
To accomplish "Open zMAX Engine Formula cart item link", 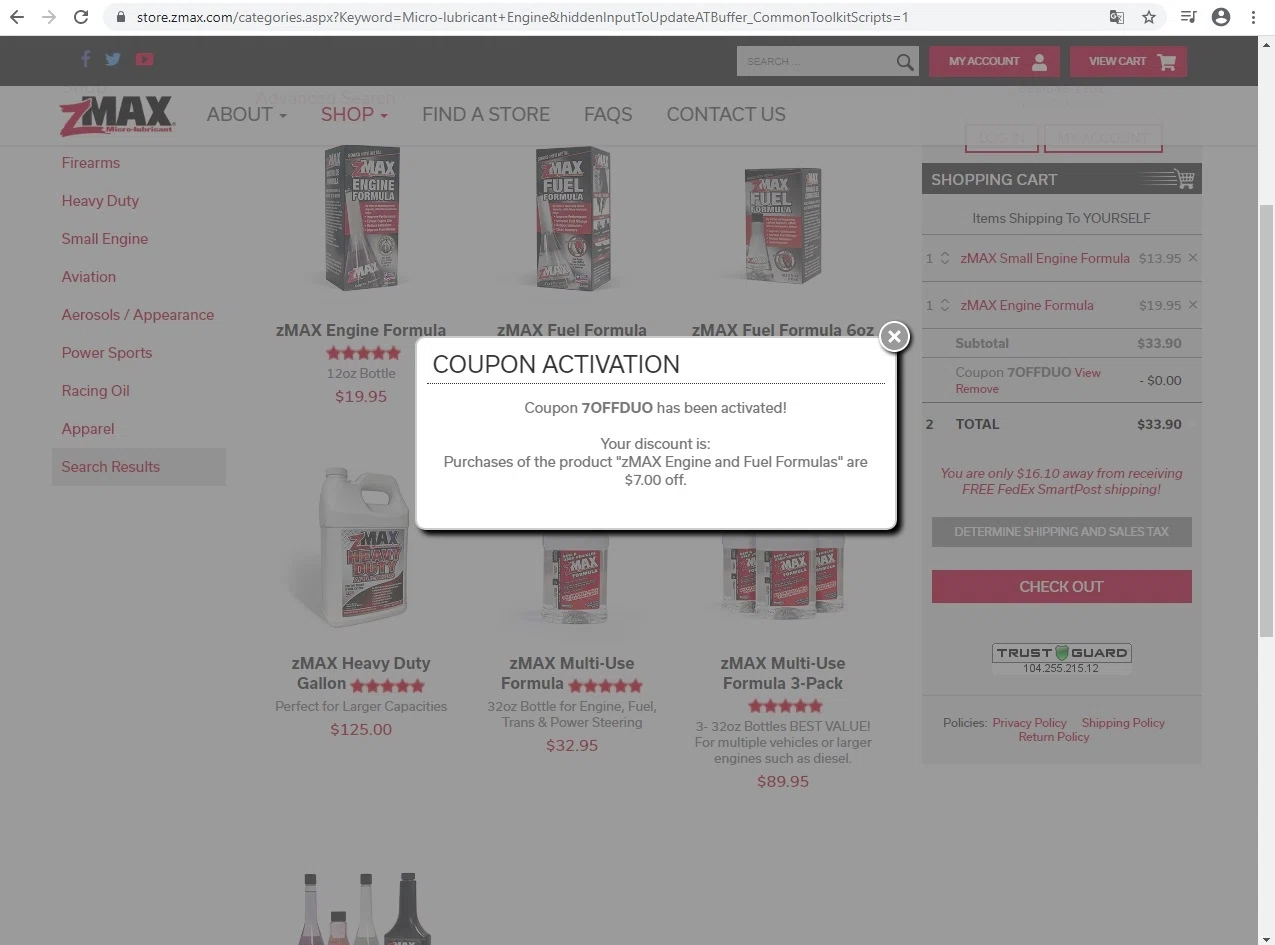I will point(1027,305).
